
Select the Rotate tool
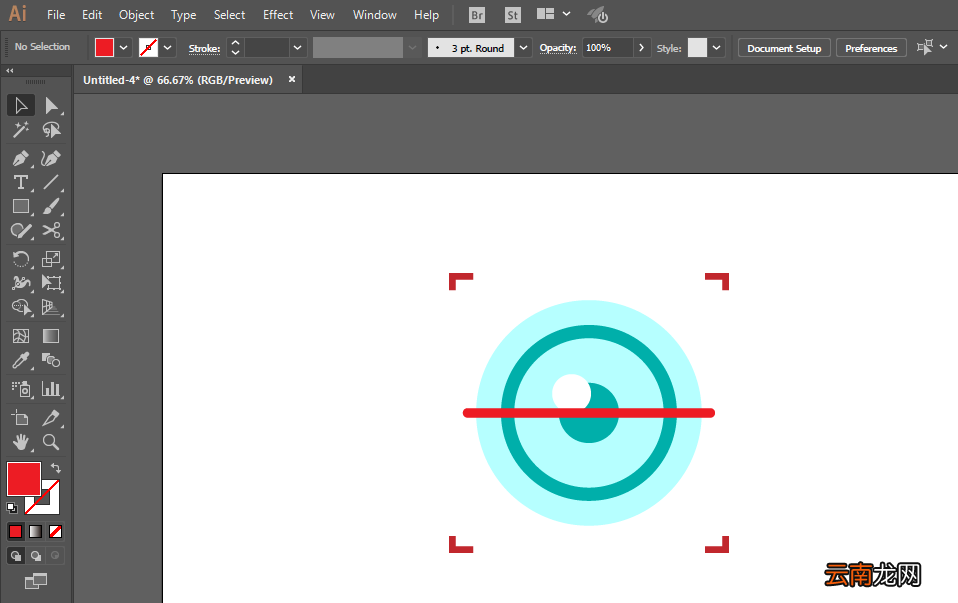[21, 259]
